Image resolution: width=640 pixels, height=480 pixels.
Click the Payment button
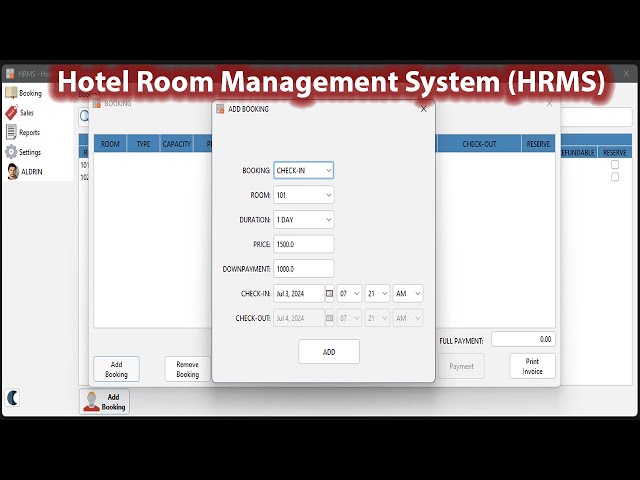click(x=461, y=366)
